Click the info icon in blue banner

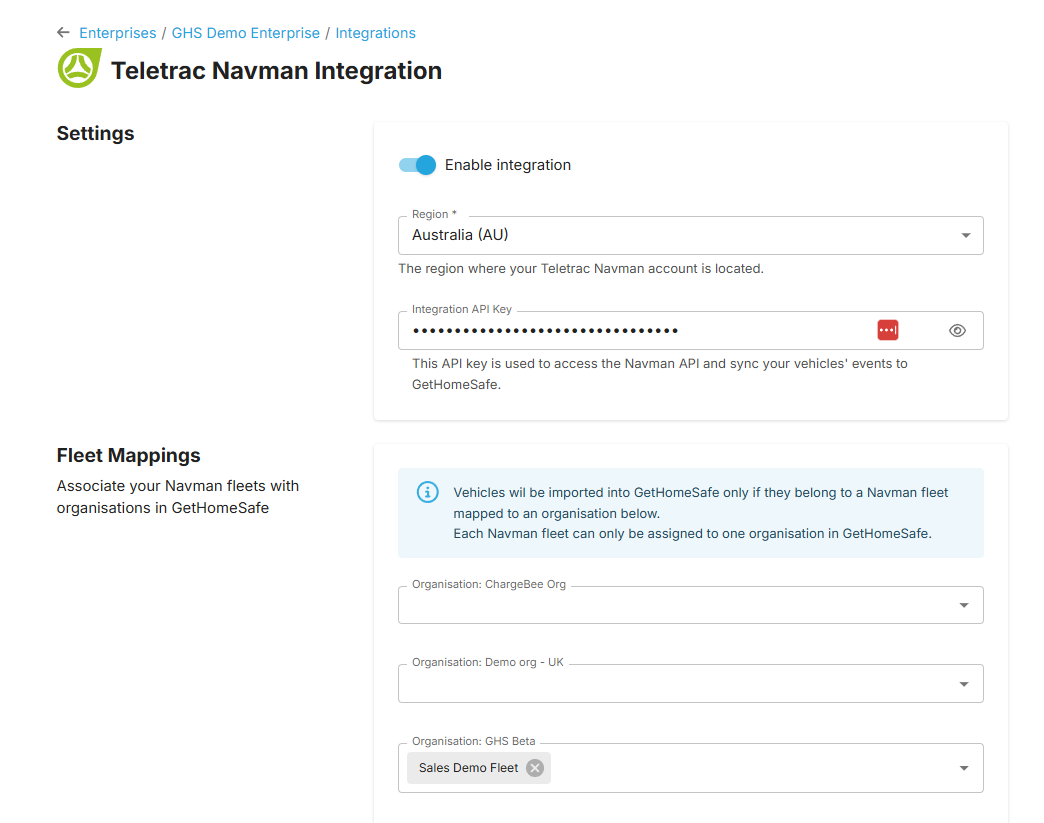click(427, 492)
